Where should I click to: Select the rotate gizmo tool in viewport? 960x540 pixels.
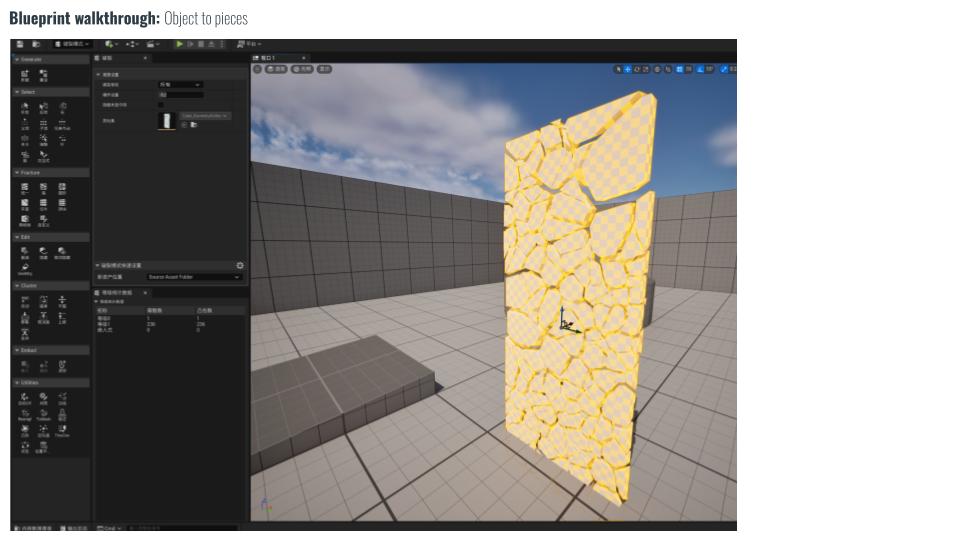637,69
